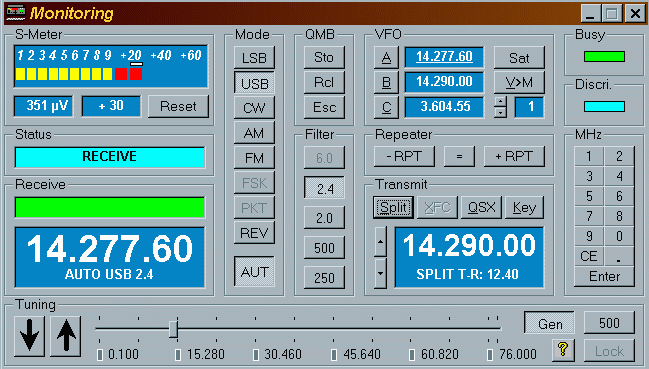The image size is (649, 369).
Task: Select VFO C button
Action: [386, 107]
